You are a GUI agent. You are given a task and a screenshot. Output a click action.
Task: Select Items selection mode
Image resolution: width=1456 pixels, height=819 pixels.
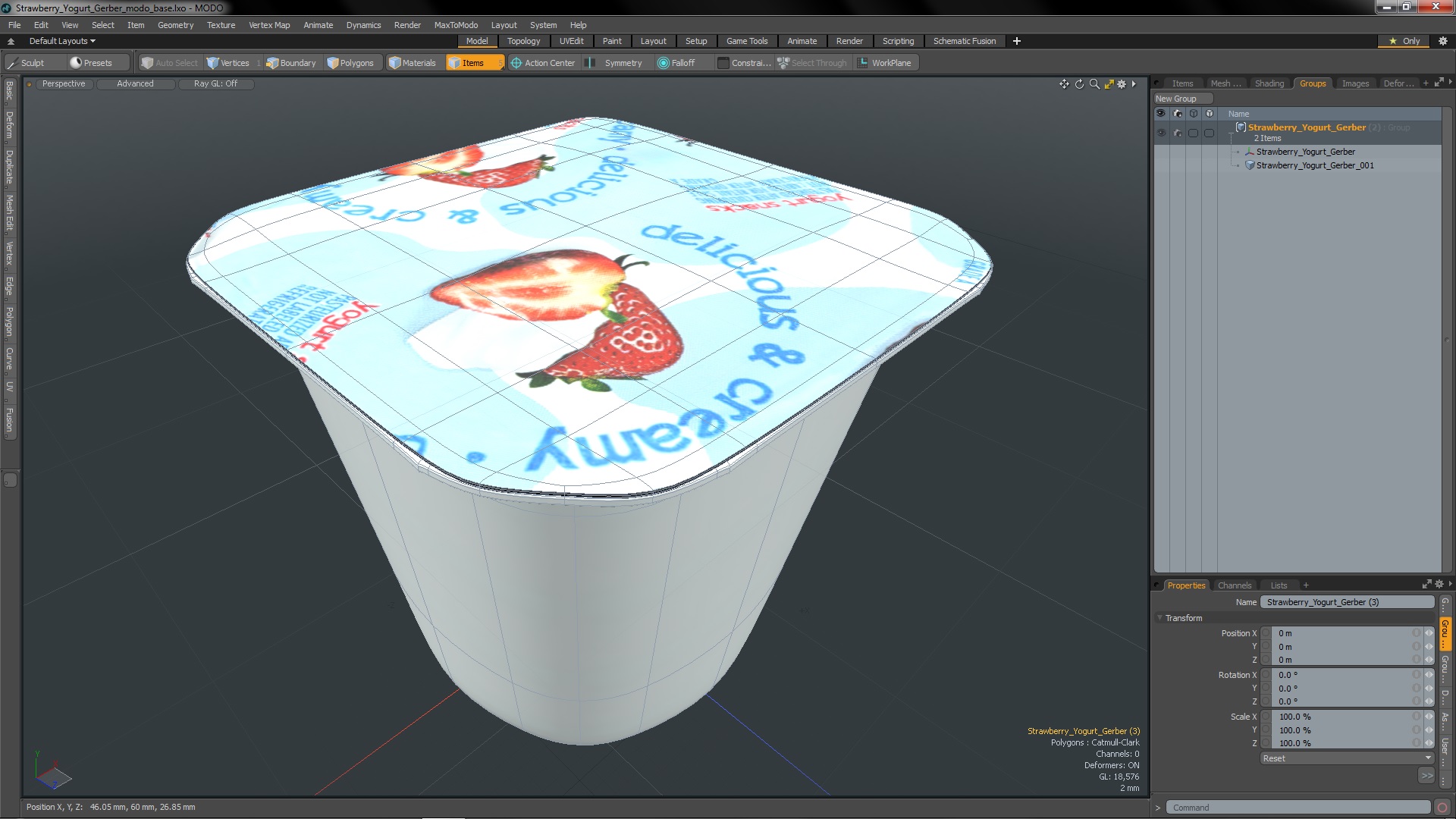[475, 63]
